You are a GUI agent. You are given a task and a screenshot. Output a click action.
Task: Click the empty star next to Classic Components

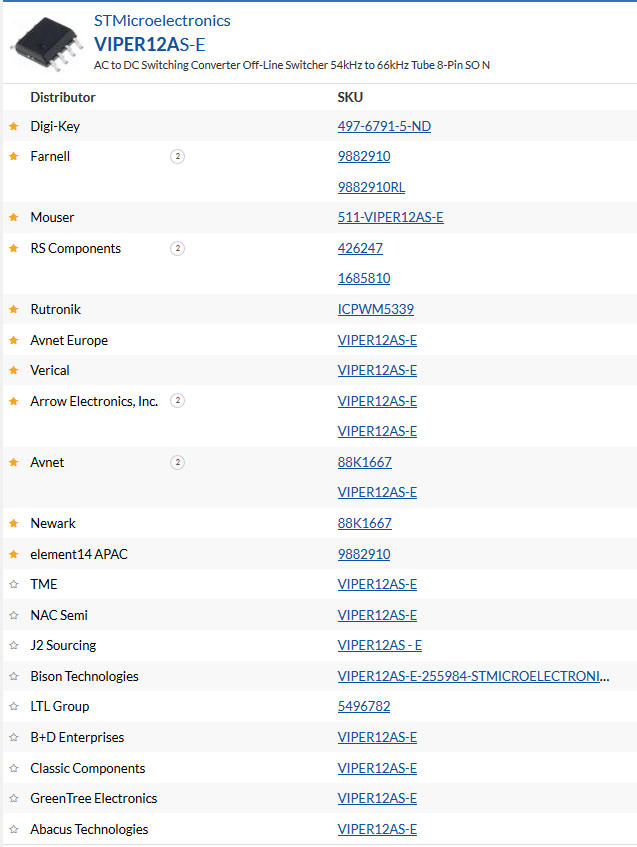click(14, 768)
